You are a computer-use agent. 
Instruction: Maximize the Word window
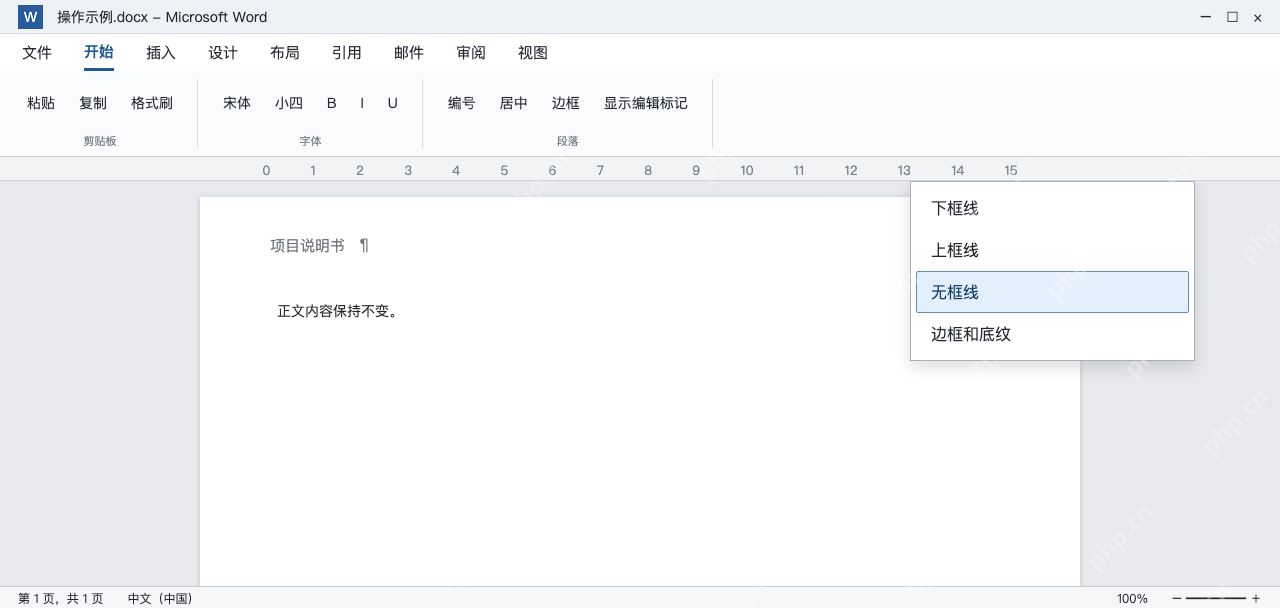(x=1232, y=17)
